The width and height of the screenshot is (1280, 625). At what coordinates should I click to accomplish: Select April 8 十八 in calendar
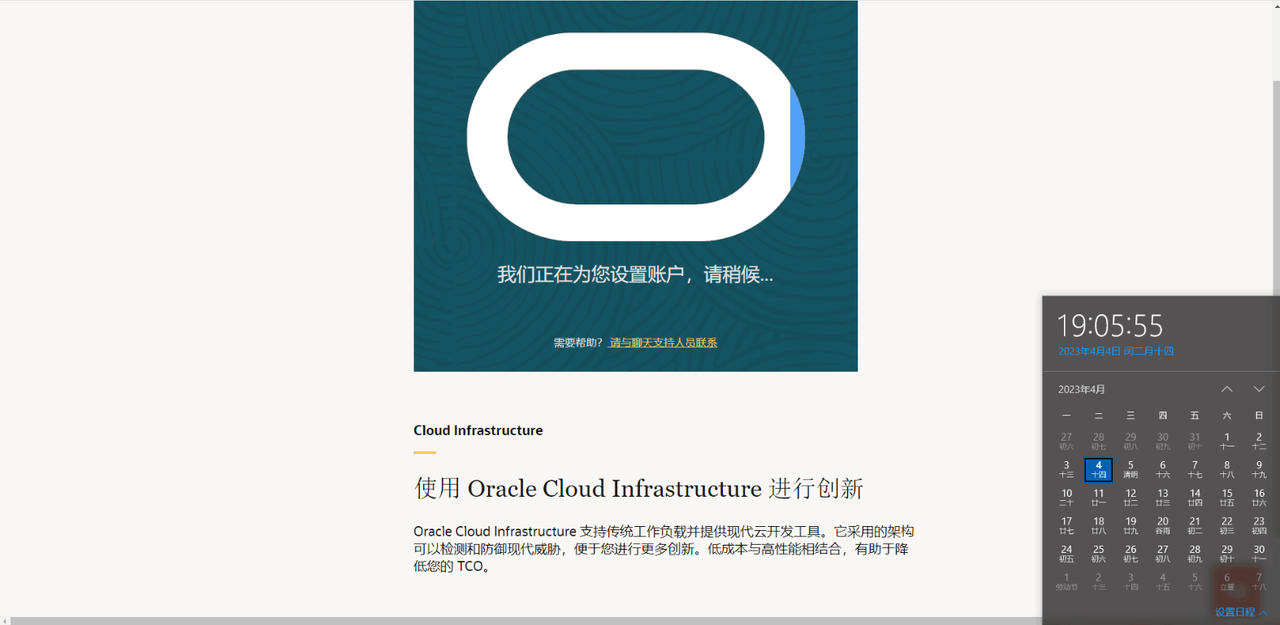click(1227, 469)
